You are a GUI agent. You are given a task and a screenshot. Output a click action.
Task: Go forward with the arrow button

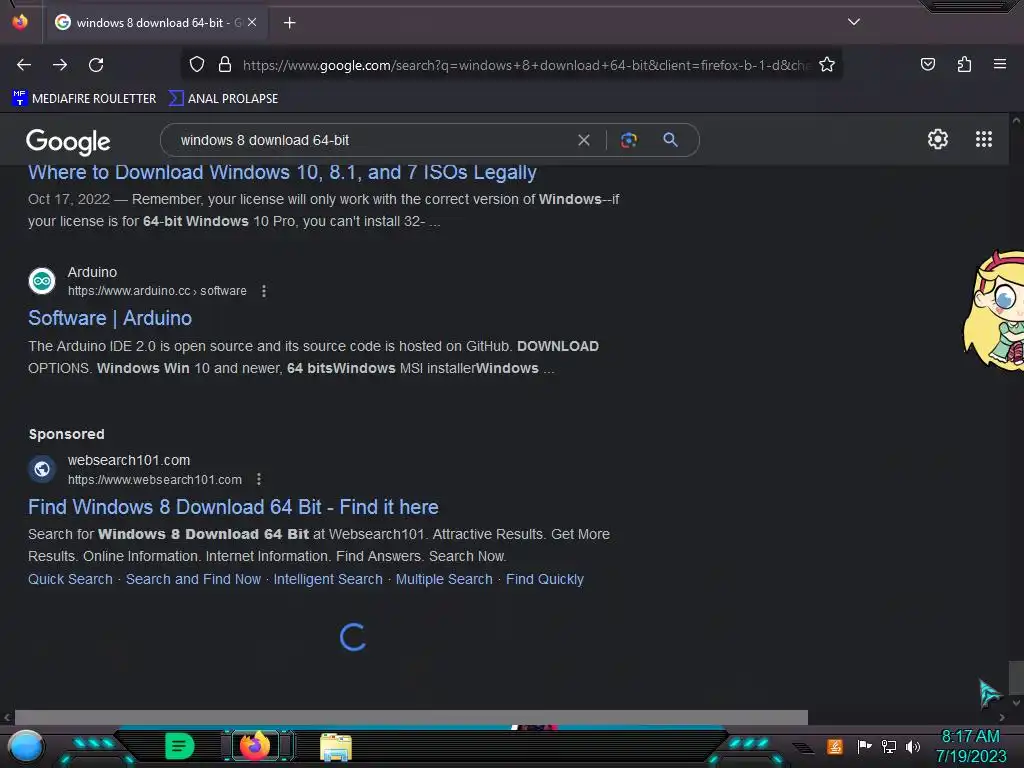pos(60,65)
